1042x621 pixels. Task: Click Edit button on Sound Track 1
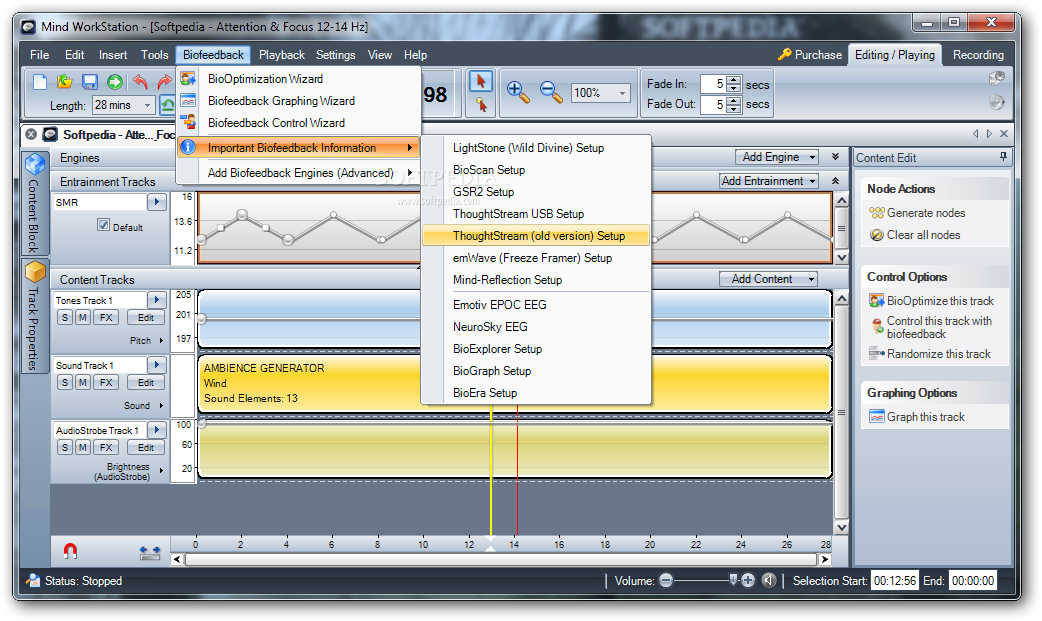146,382
